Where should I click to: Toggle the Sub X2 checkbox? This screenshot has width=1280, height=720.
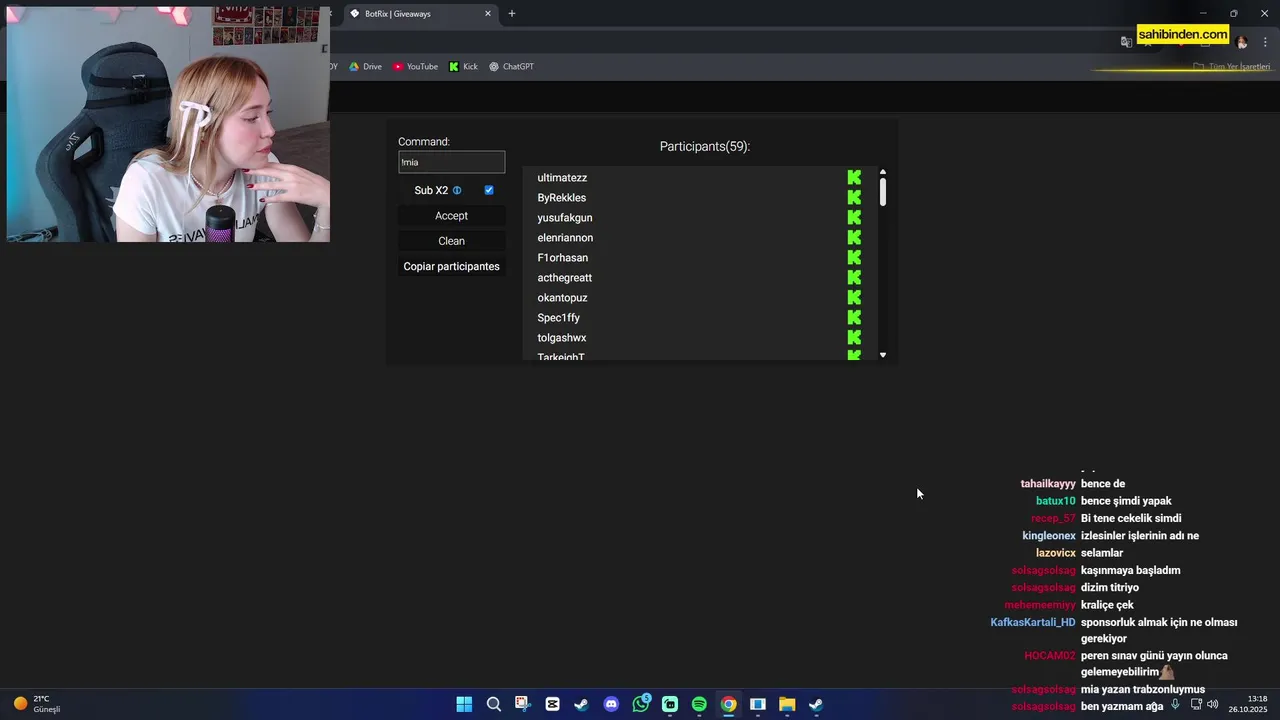pyautogui.click(x=489, y=190)
